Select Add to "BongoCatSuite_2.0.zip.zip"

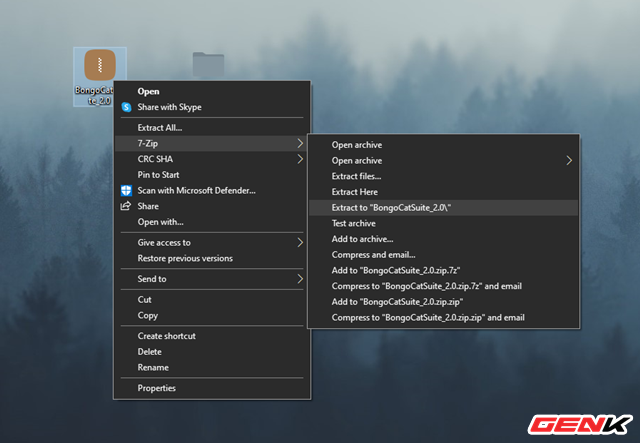[444, 302]
